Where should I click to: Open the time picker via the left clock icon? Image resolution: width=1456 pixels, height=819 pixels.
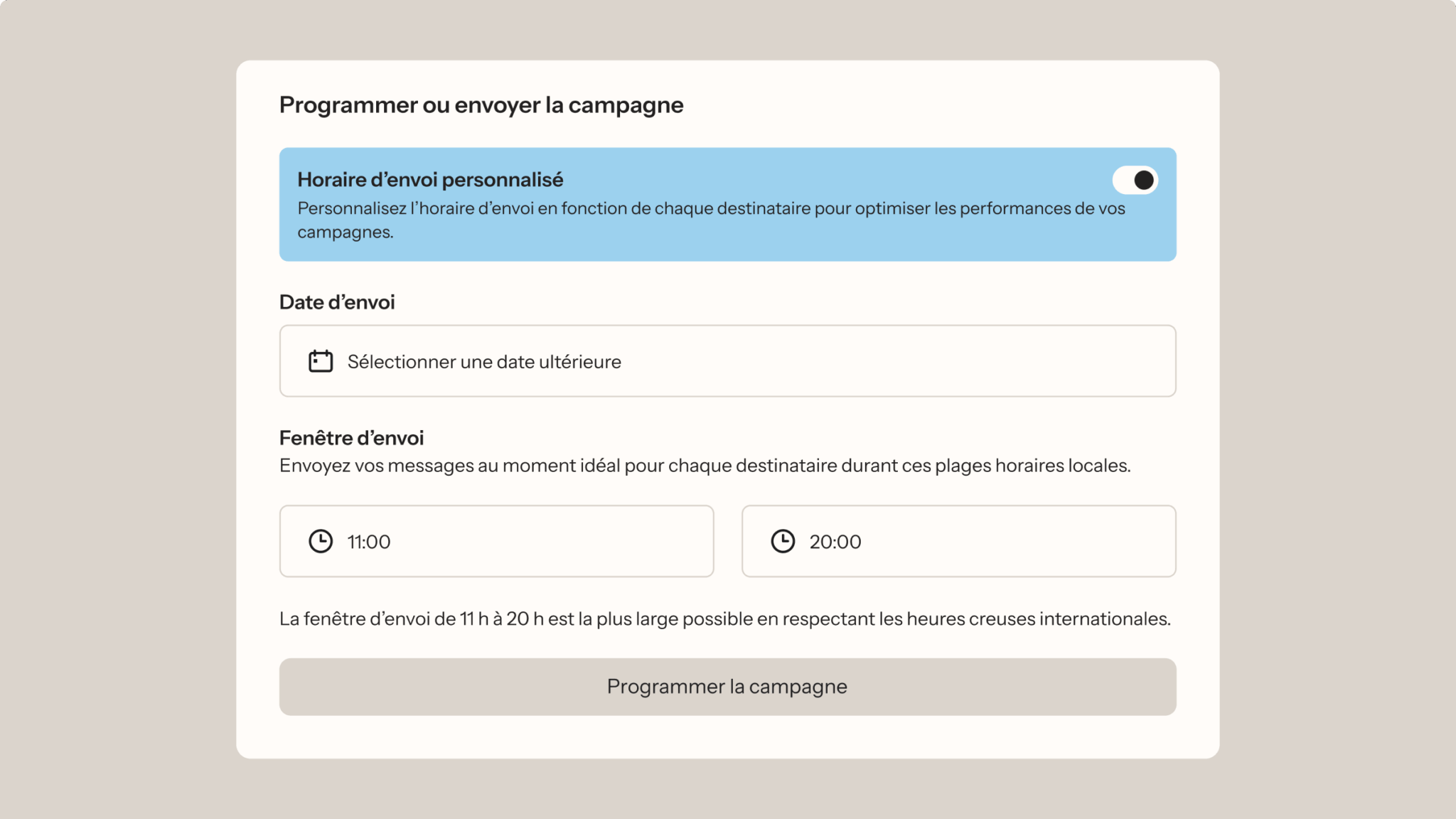coord(321,540)
